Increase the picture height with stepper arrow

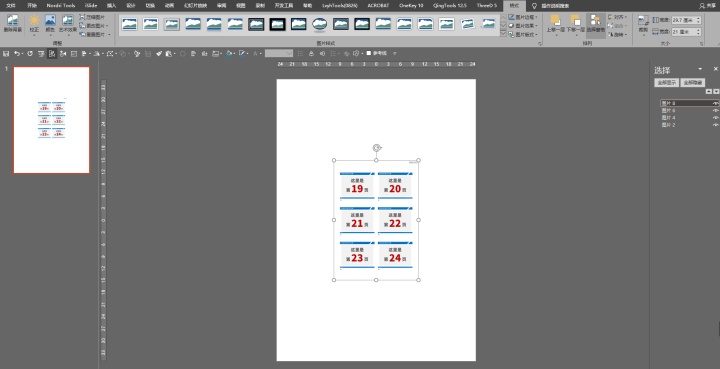[698, 18]
